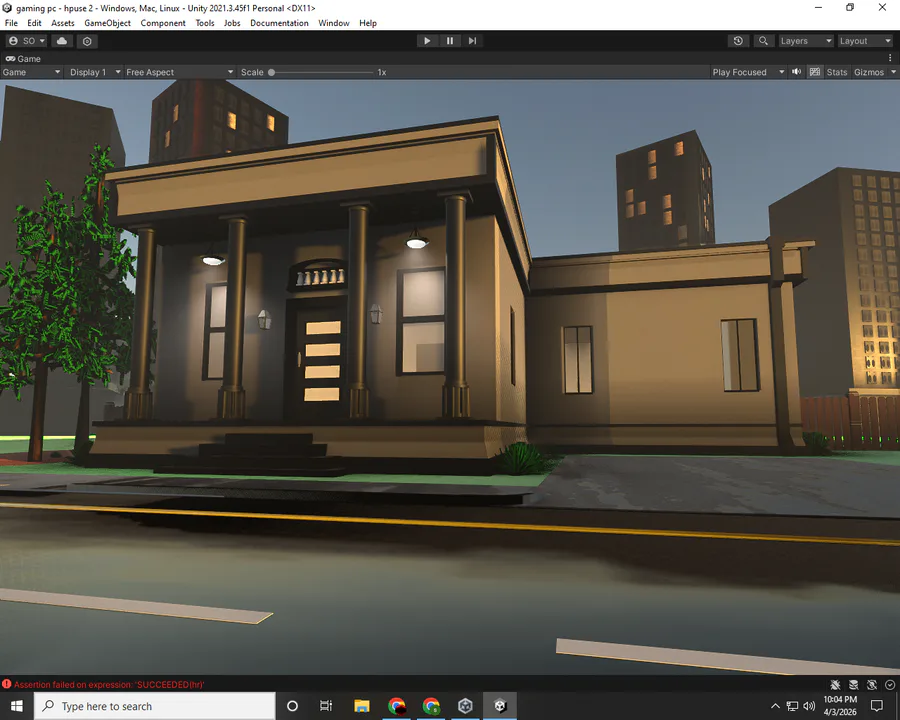Viewport: 900px width, 720px height.
Task: Expand the Play Focused dropdown
Action: [x=748, y=72]
